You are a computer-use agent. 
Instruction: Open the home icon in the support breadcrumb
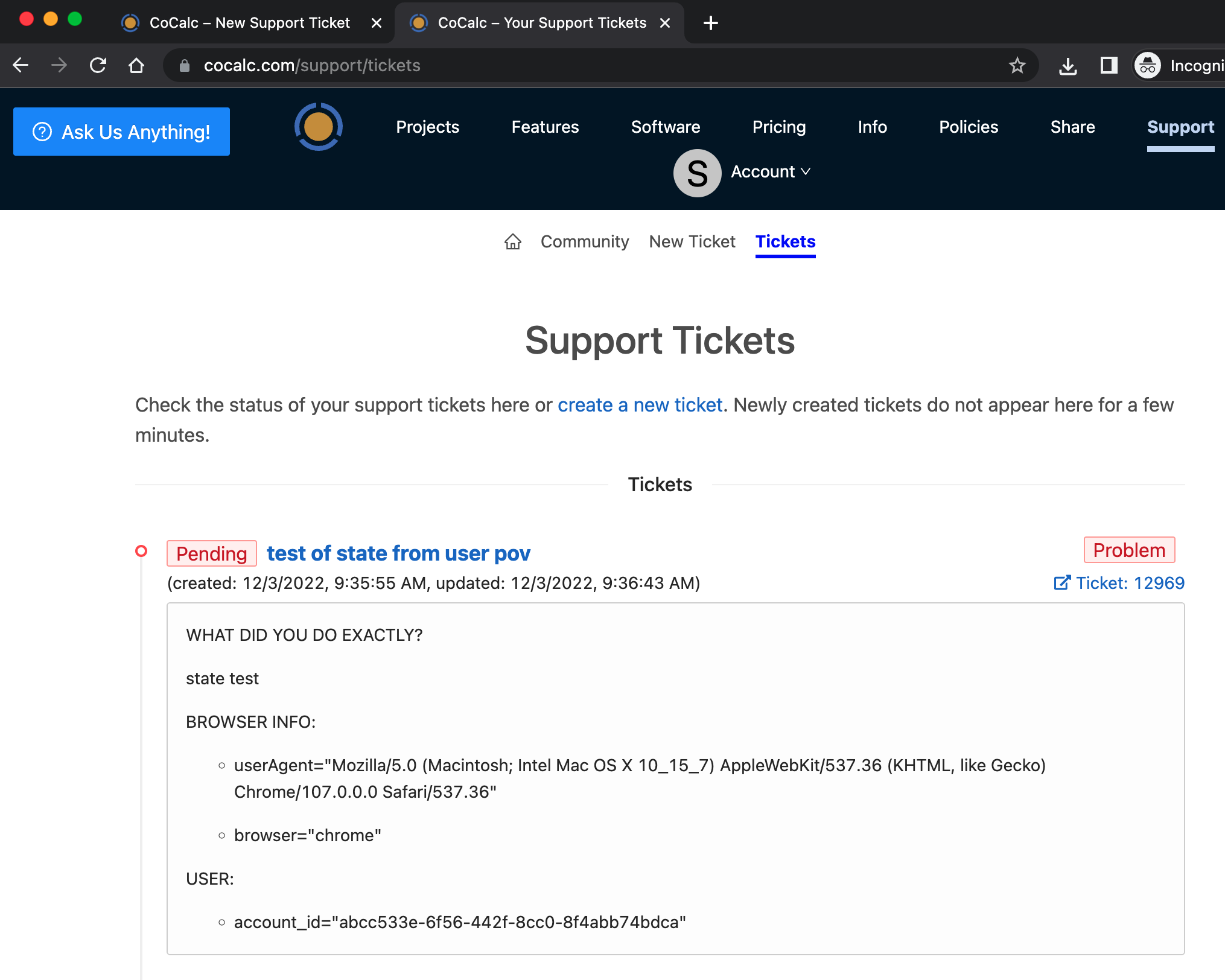pyautogui.click(x=513, y=241)
